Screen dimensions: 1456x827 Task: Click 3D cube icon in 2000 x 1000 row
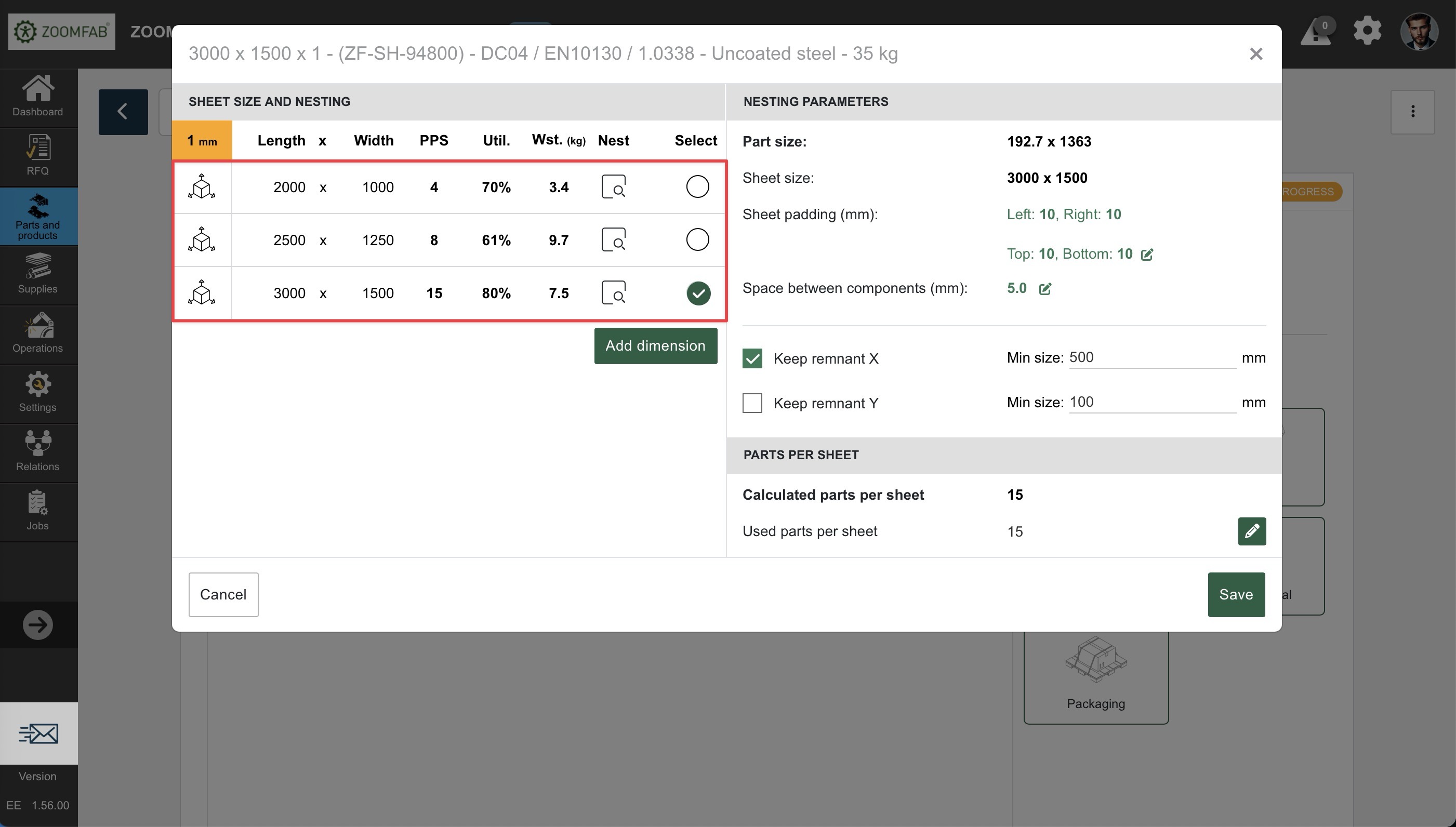click(202, 187)
